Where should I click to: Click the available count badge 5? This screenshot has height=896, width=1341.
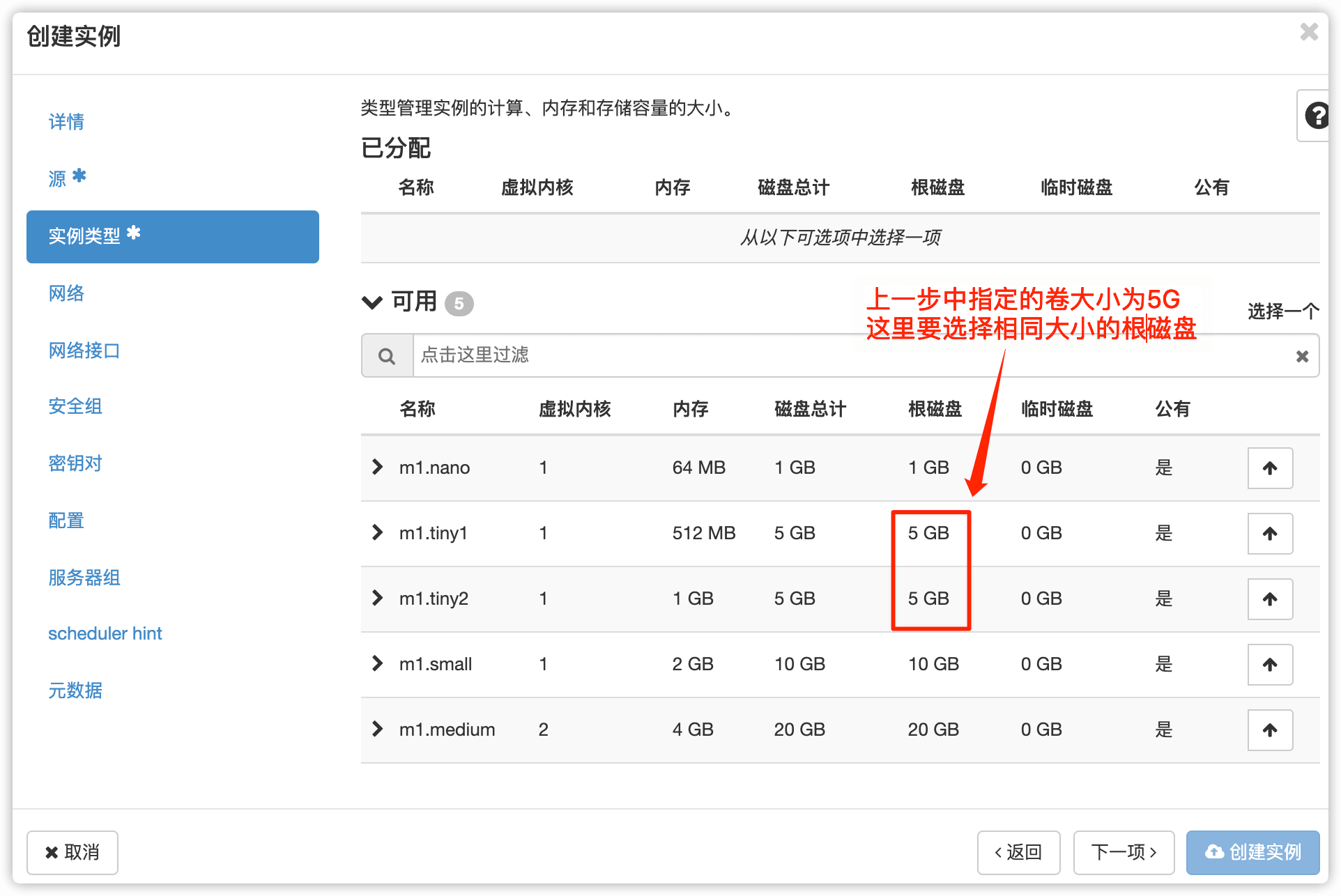459,304
